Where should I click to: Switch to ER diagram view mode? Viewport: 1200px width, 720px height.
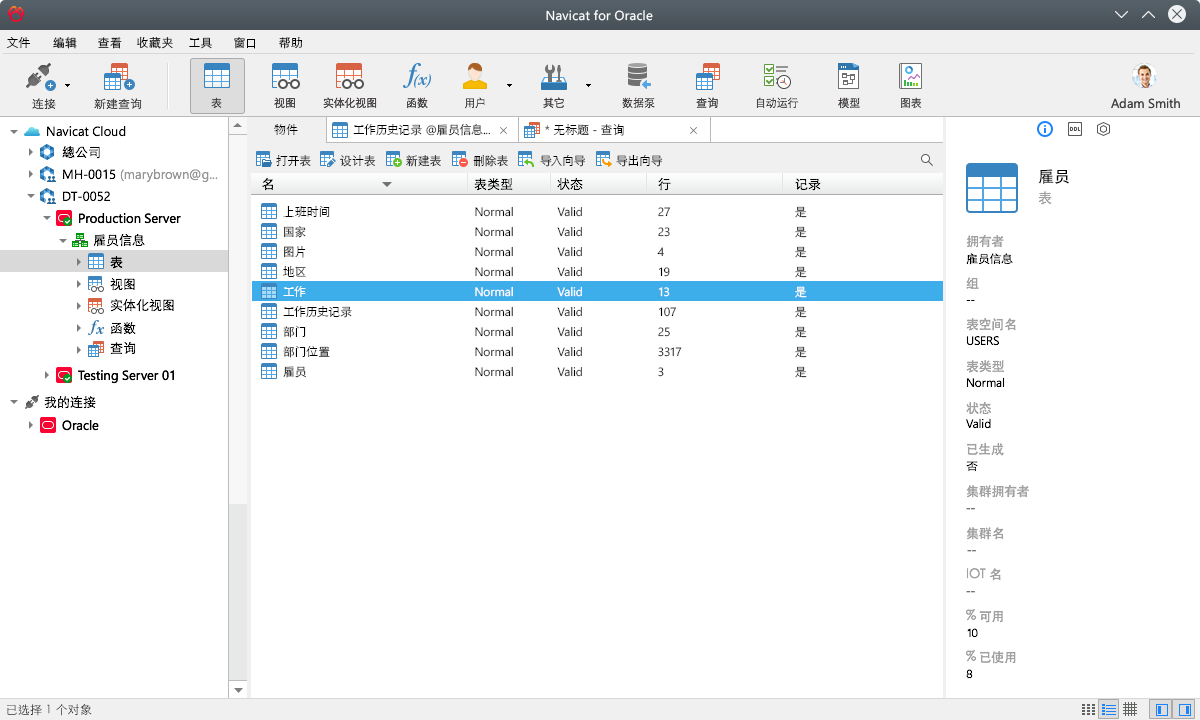tap(1130, 709)
